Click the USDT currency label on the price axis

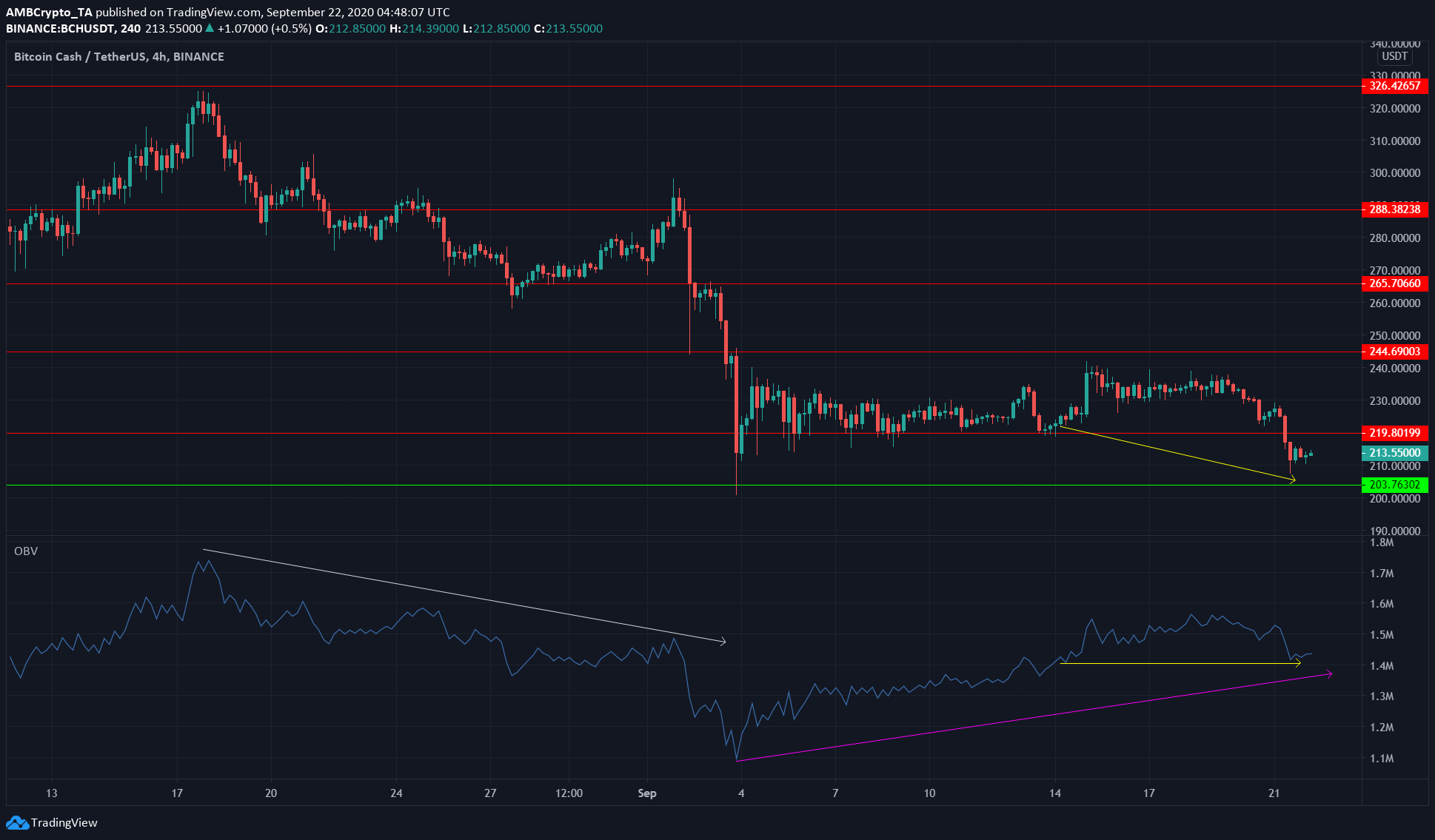coord(1395,56)
